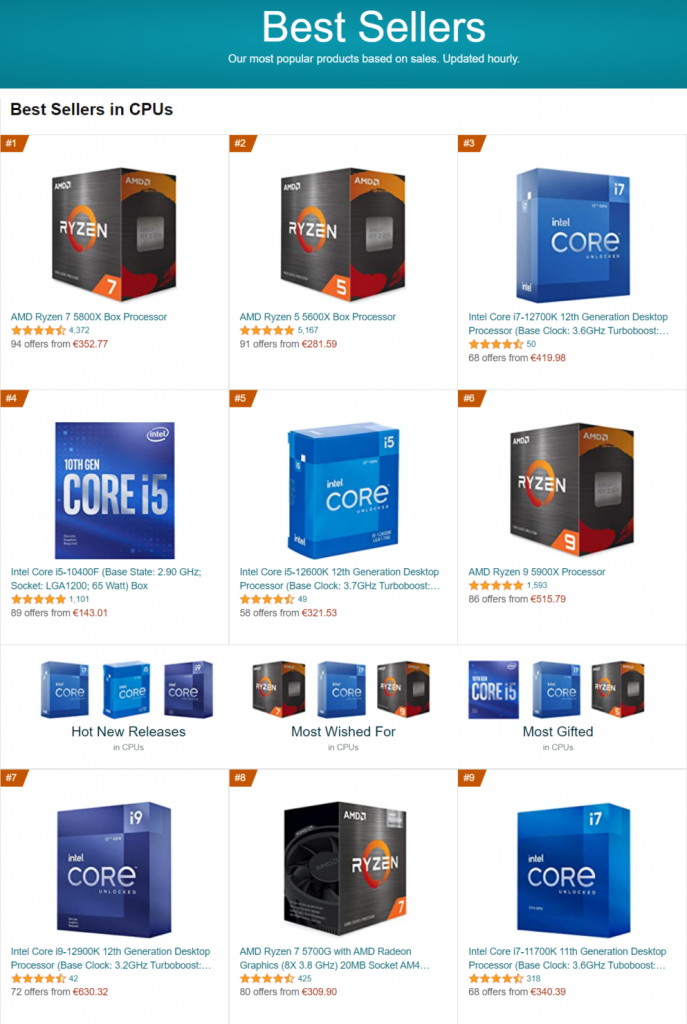Open the 5,167 reviews for Ryzen 5 5600X
Screen dimensions: 687x1024
tap(308, 330)
